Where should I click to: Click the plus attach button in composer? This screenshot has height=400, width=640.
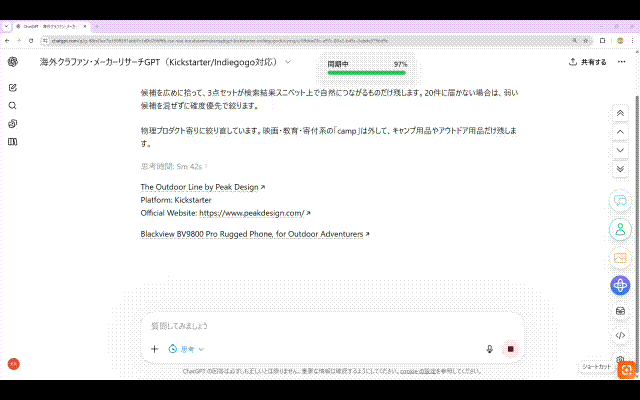154,349
